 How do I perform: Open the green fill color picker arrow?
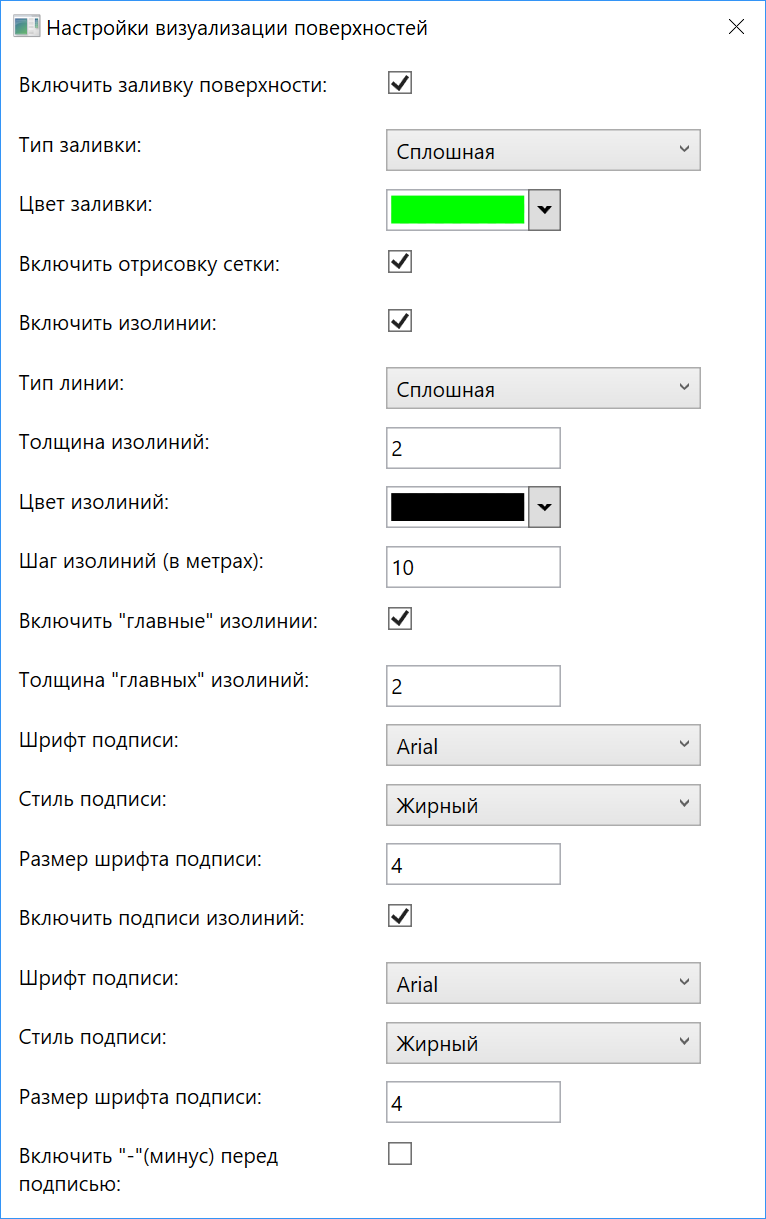click(x=543, y=210)
